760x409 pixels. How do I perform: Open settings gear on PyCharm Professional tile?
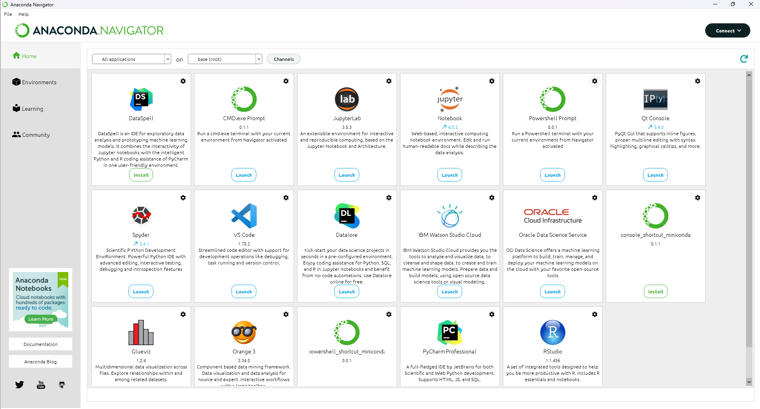click(x=491, y=315)
